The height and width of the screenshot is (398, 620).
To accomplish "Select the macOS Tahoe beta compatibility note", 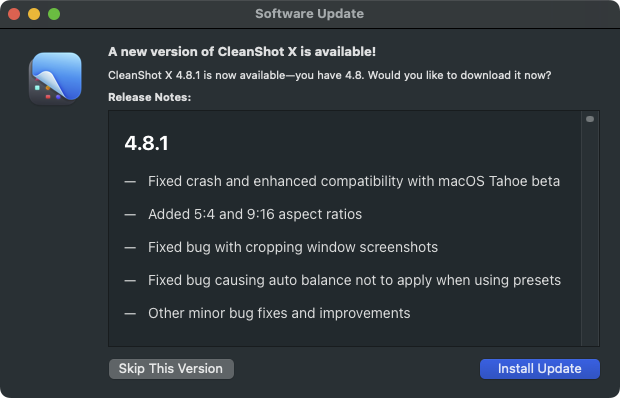I will point(354,181).
